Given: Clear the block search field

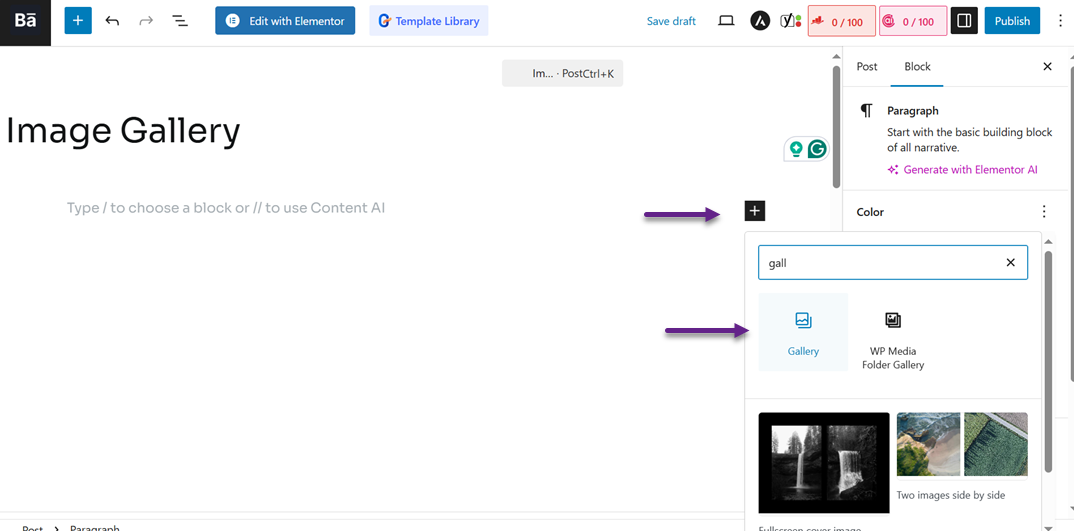Looking at the screenshot, I should pyautogui.click(x=1010, y=263).
